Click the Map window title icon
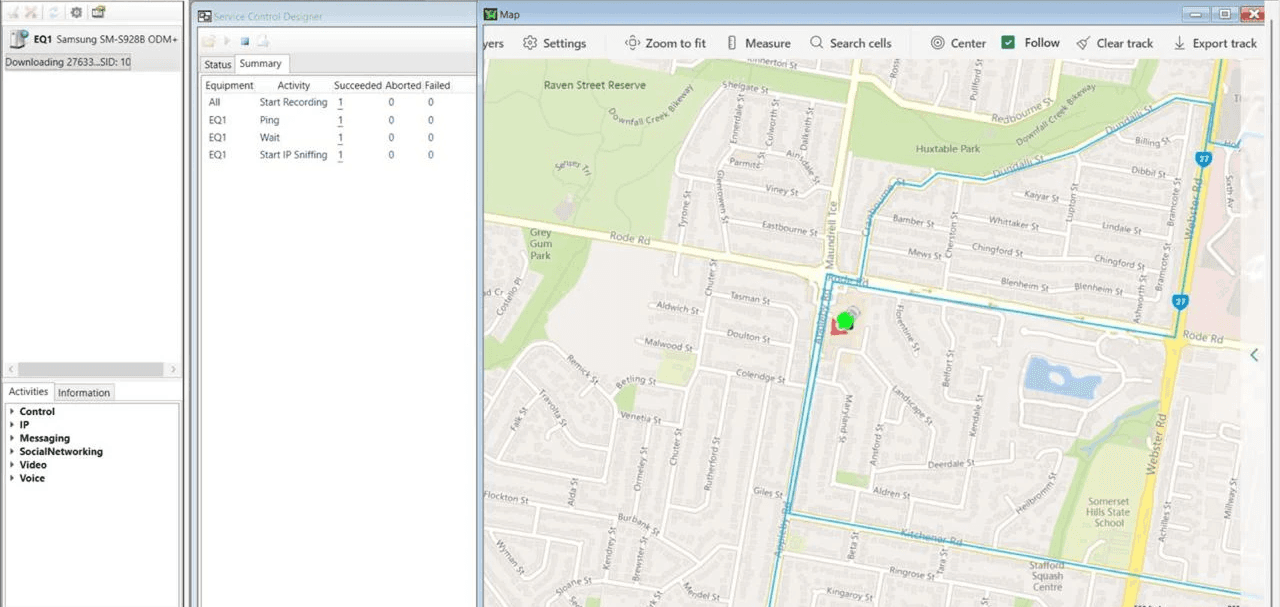 pos(490,15)
